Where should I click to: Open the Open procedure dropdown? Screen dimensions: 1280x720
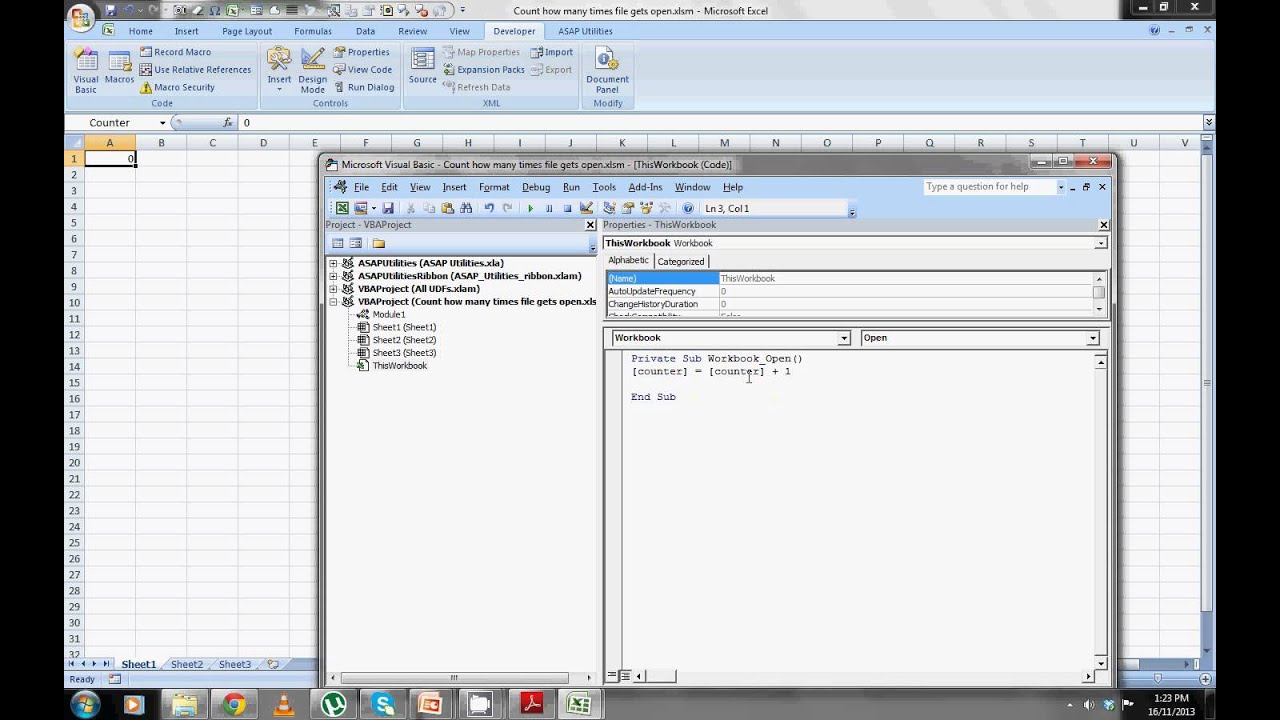pos(1093,338)
